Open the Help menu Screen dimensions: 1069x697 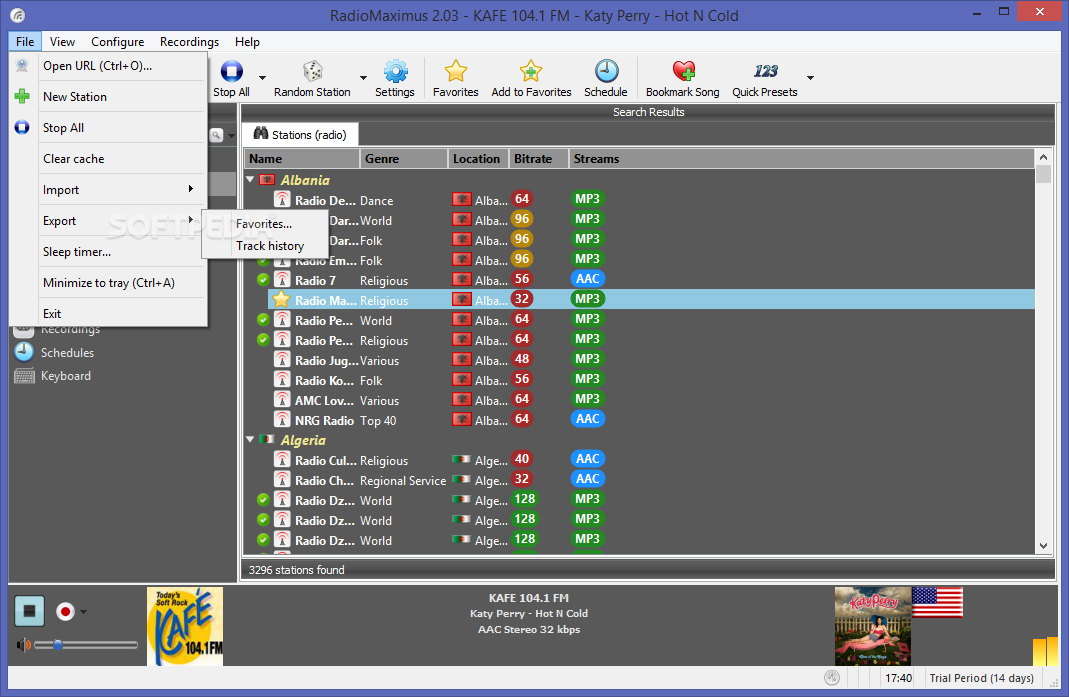(x=247, y=42)
